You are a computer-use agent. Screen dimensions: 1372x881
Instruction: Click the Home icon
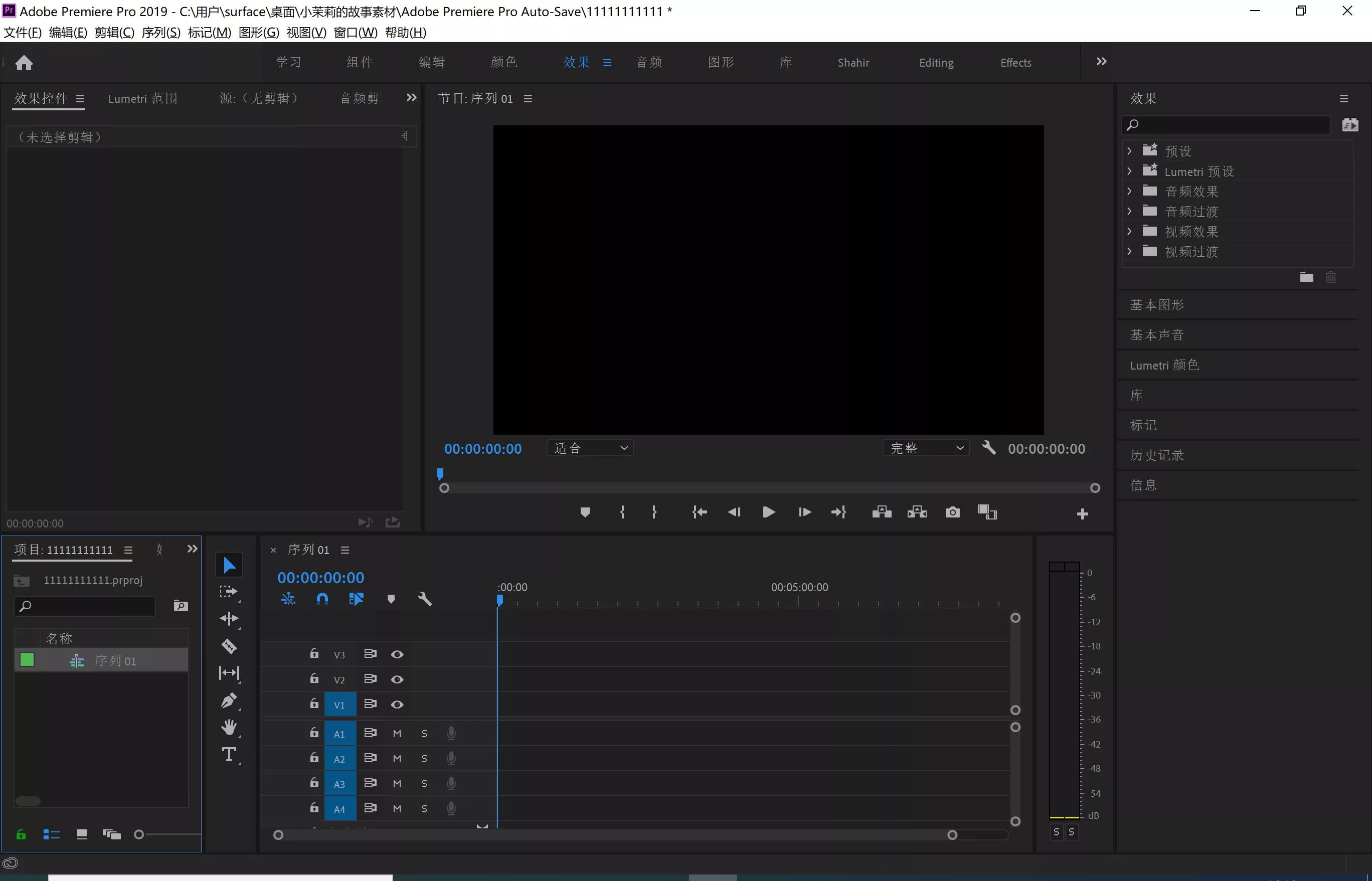click(x=24, y=62)
